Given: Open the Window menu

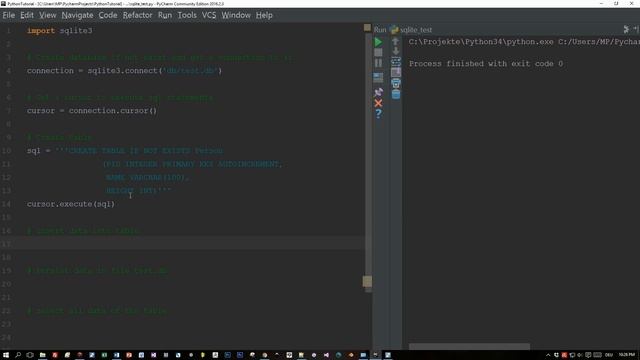Looking at the screenshot, I should 236,15.
